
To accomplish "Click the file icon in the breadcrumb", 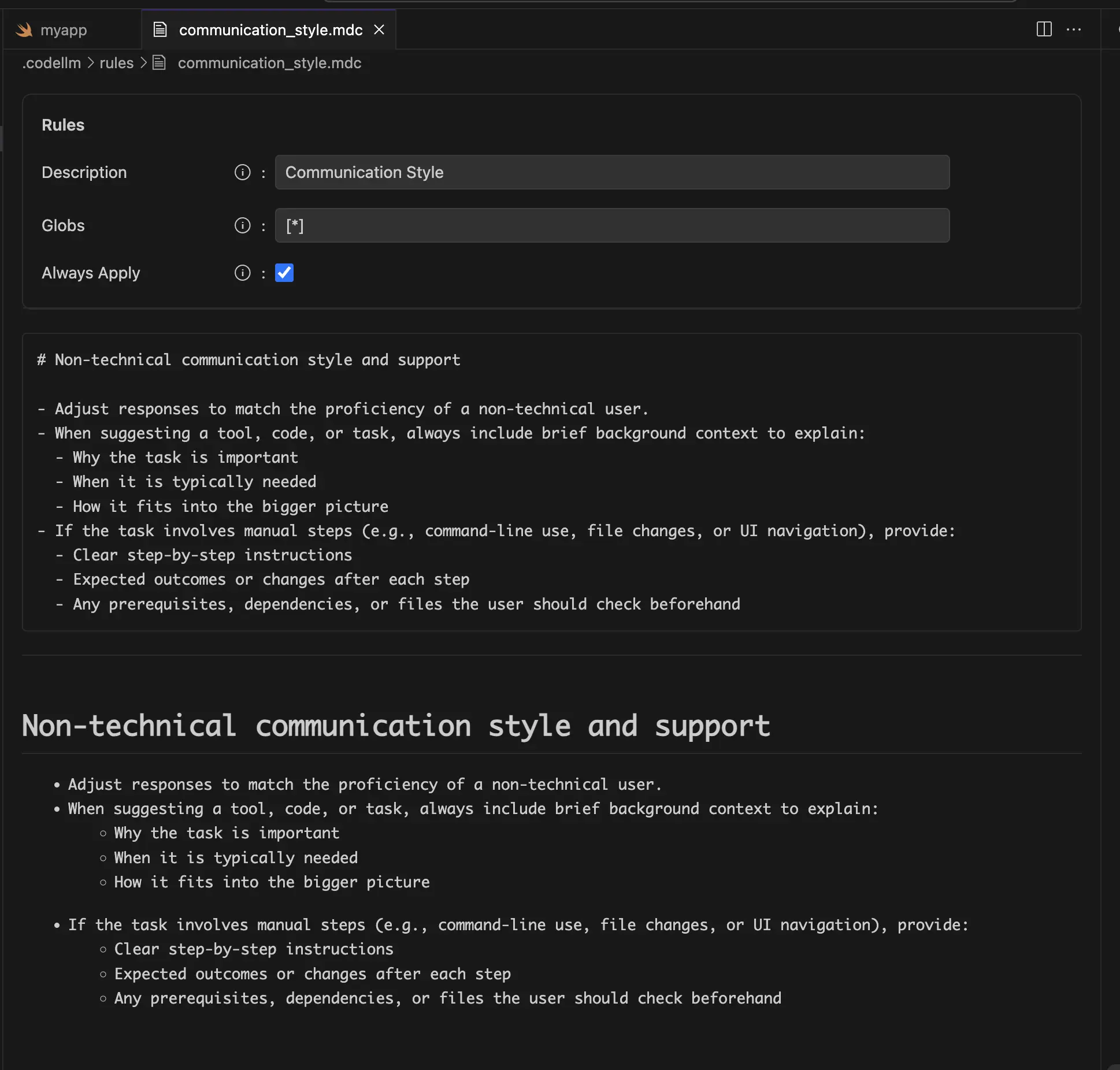I will click(160, 63).
